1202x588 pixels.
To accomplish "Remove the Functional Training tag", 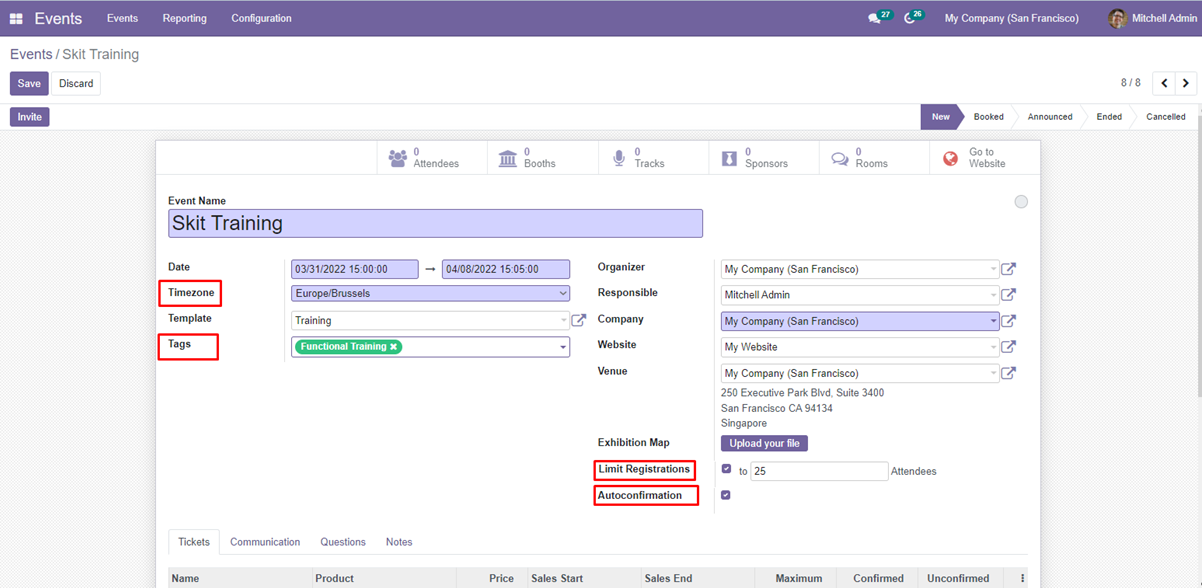I will [x=394, y=347].
